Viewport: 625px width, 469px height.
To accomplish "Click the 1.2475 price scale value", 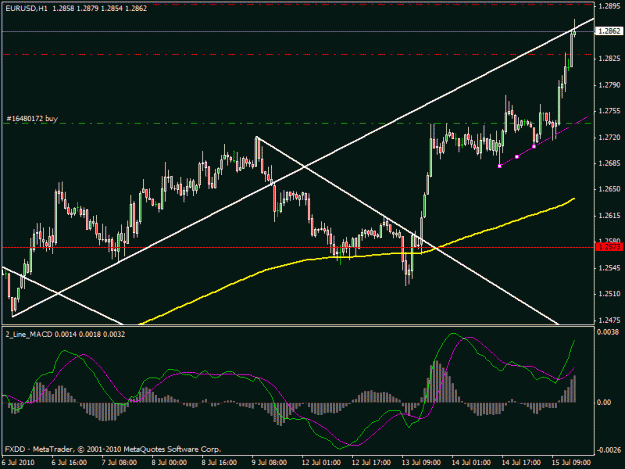I will point(610,320).
